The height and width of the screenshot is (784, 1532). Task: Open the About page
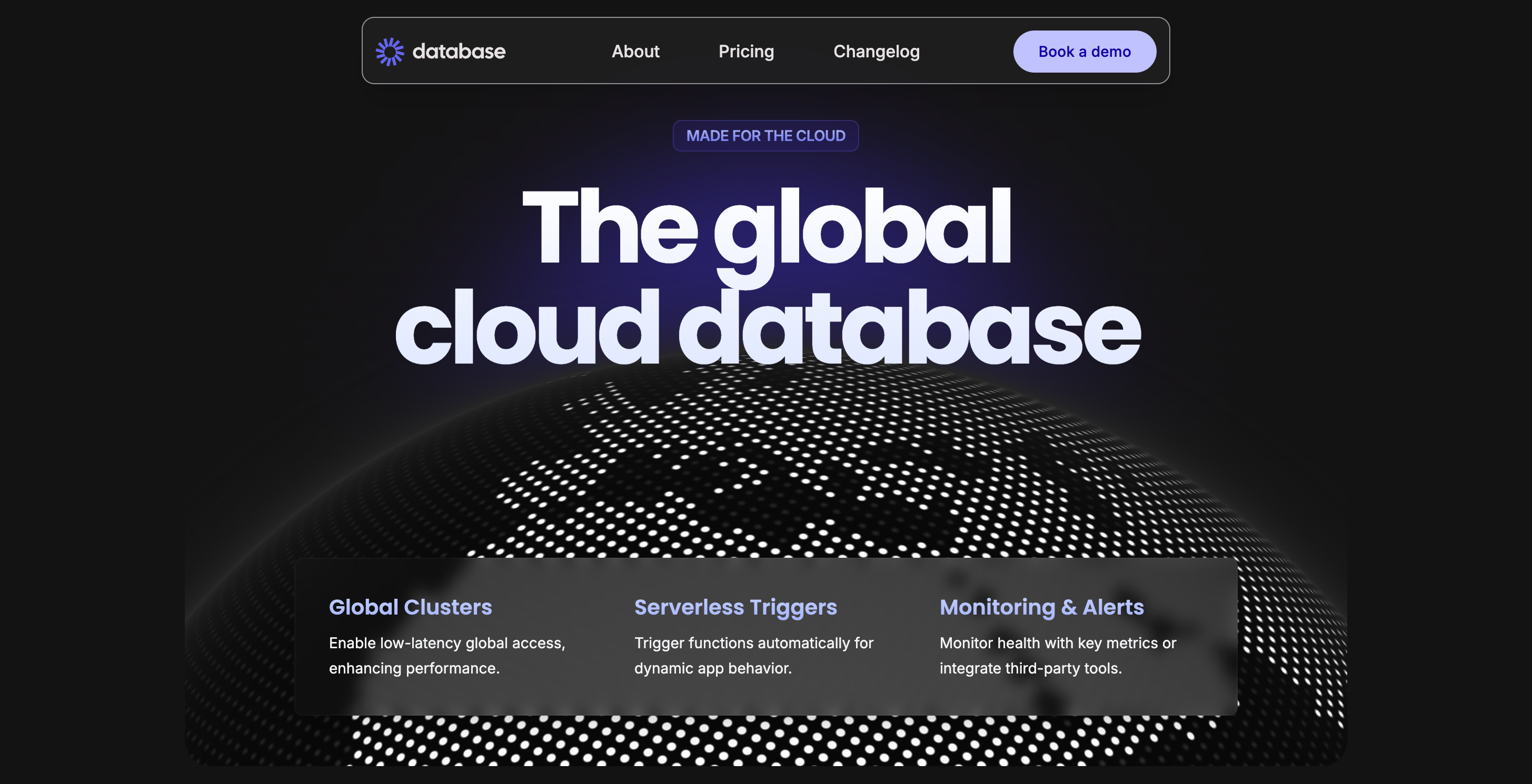(635, 52)
